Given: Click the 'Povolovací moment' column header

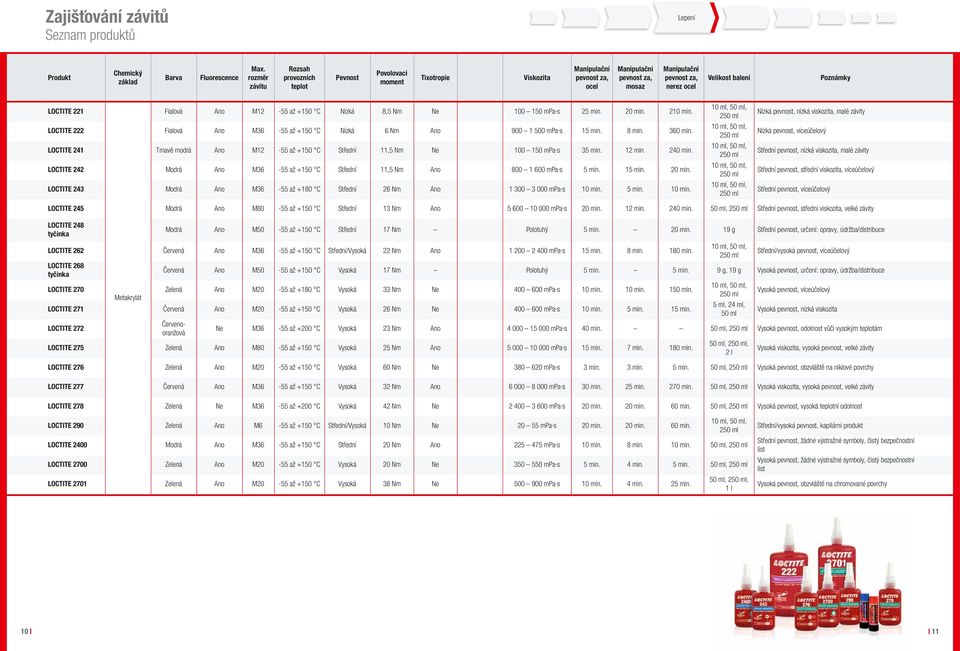Looking at the screenshot, I should [x=392, y=78].
